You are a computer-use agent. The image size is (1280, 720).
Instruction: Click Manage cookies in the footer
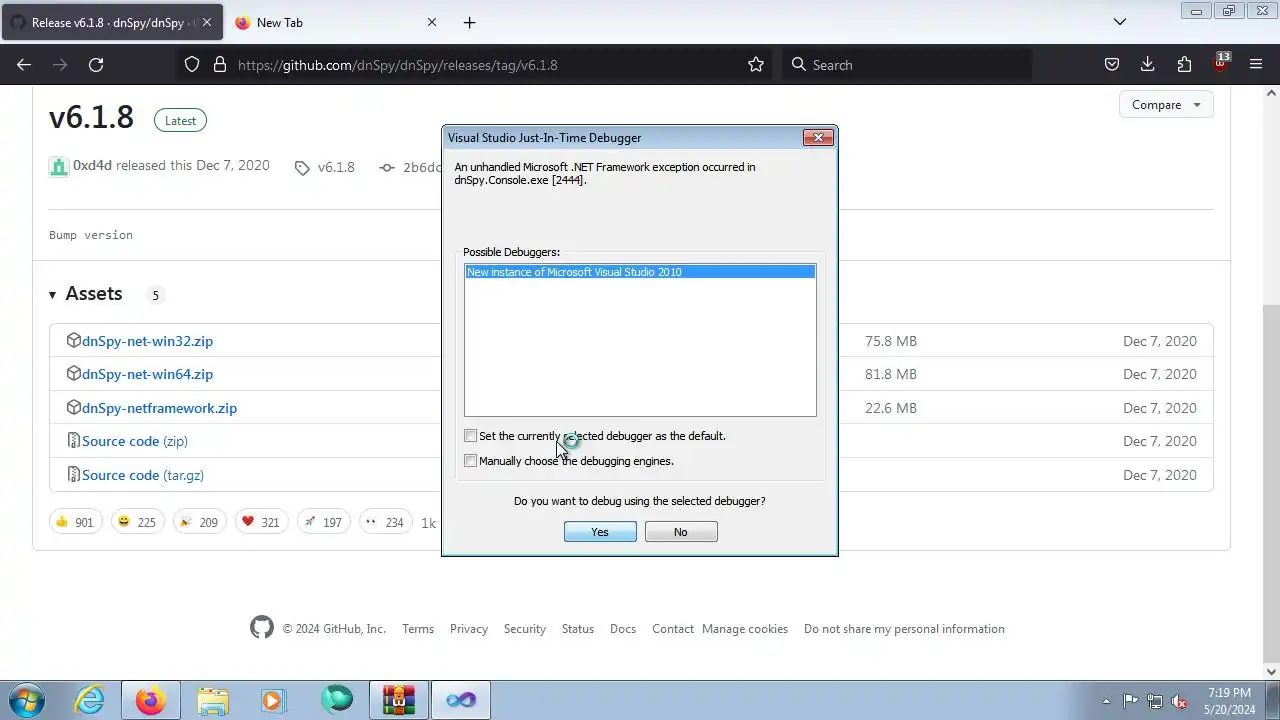745,629
